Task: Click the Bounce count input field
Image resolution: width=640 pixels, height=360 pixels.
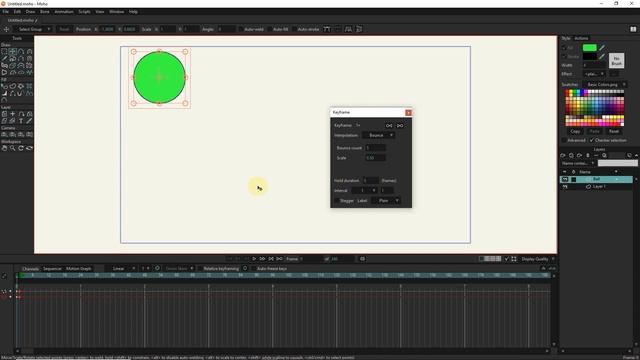Action: tap(375, 148)
